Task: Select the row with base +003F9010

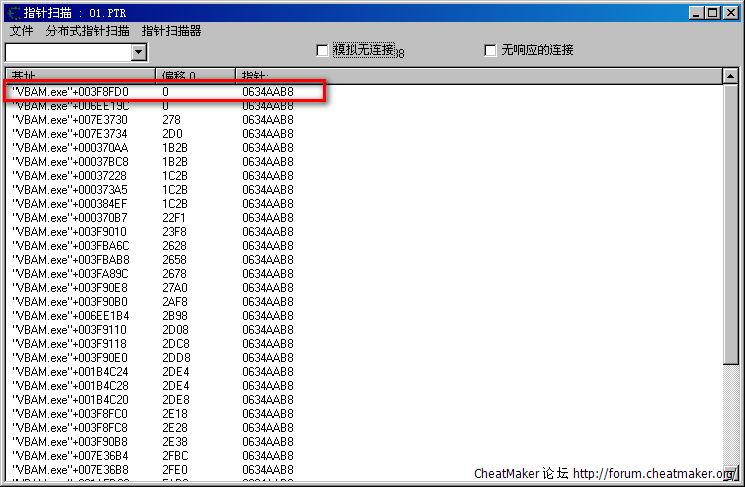Action: pos(70,231)
